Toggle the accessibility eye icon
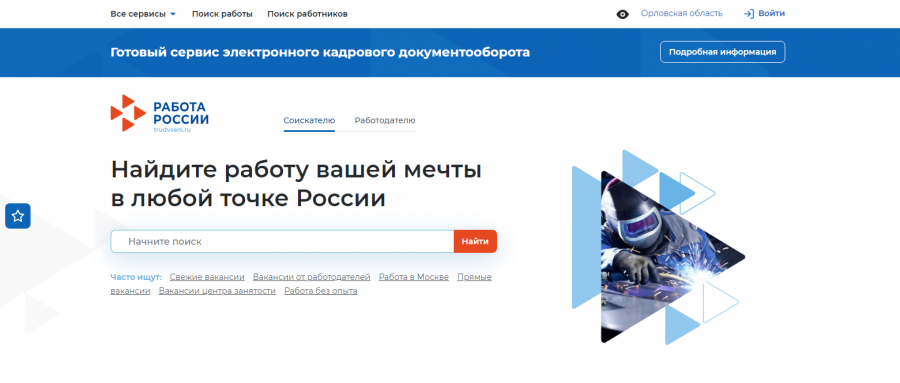The height and width of the screenshot is (383, 900). [x=623, y=14]
